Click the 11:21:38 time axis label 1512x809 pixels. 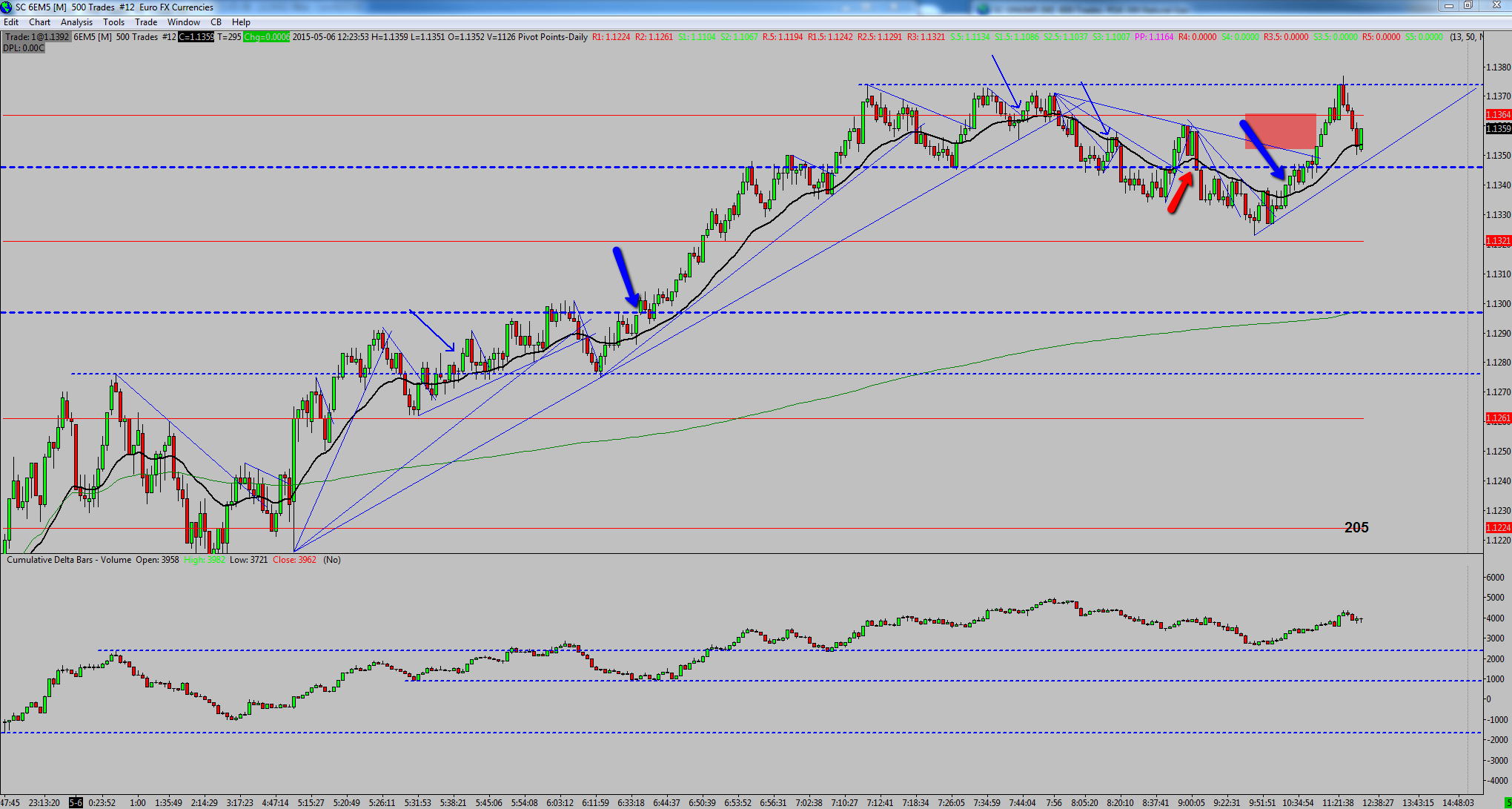[x=1338, y=802]
